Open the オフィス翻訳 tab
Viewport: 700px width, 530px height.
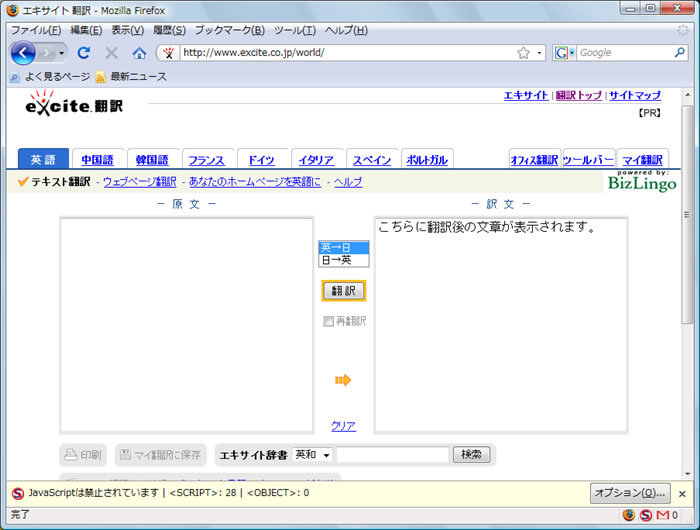click(534, 160)
